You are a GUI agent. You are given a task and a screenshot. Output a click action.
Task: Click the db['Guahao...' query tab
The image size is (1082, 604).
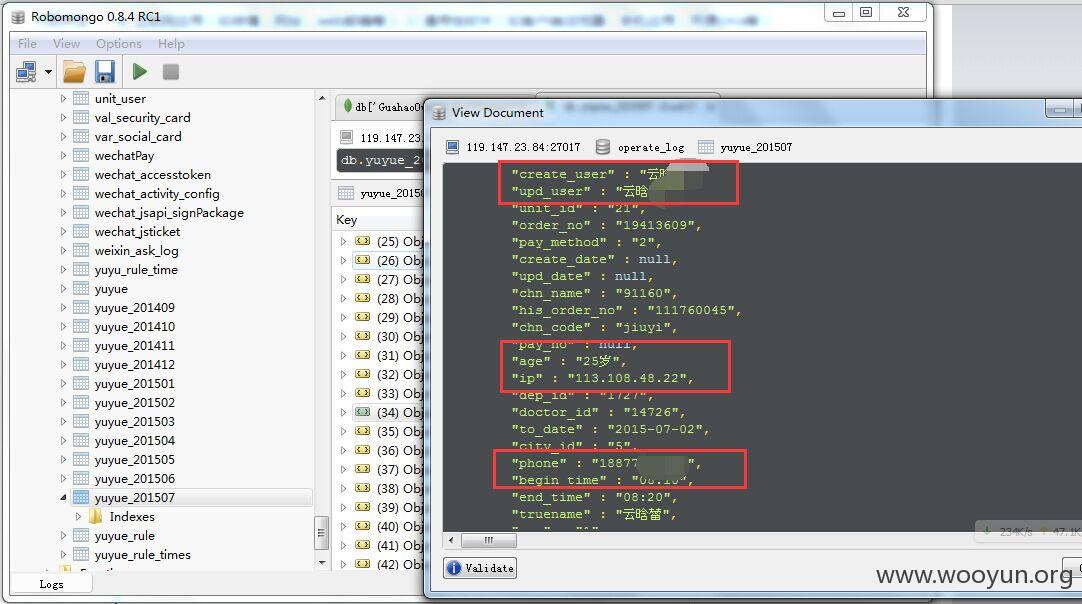(x=382, y=107)
